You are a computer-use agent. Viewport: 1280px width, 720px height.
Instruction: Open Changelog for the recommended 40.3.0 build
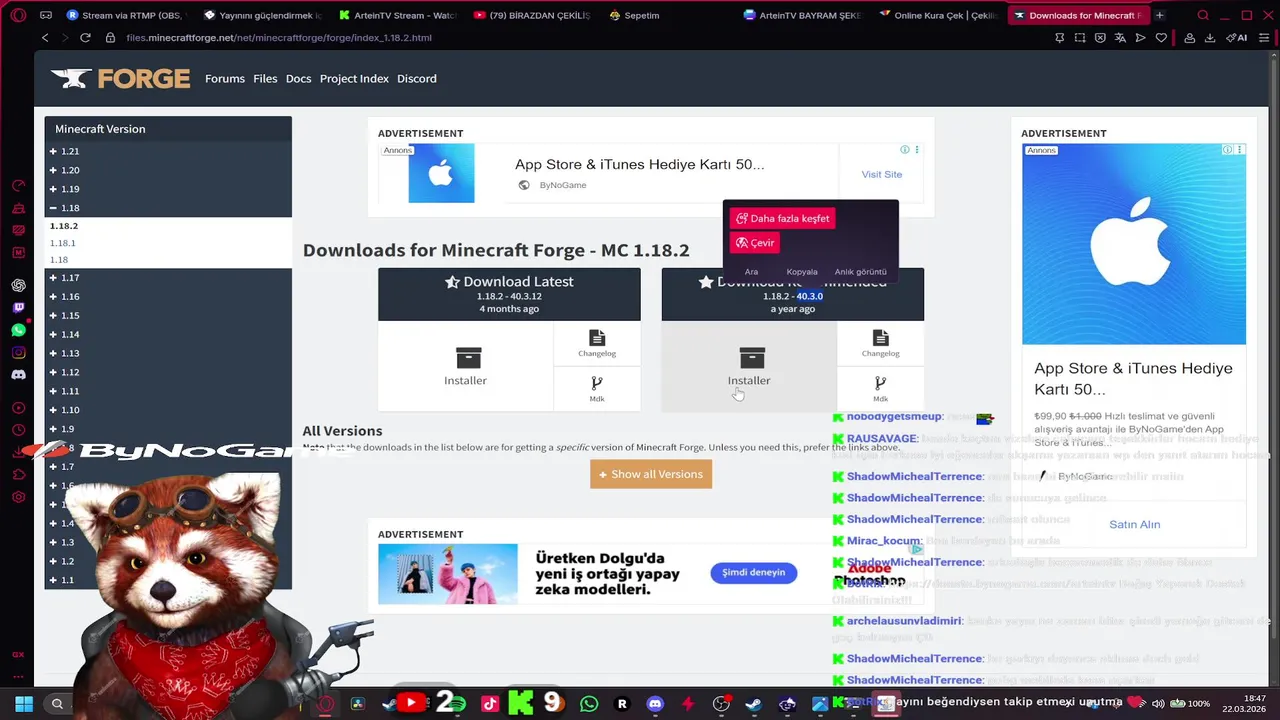pyautogui.click(x=880, y=343)
